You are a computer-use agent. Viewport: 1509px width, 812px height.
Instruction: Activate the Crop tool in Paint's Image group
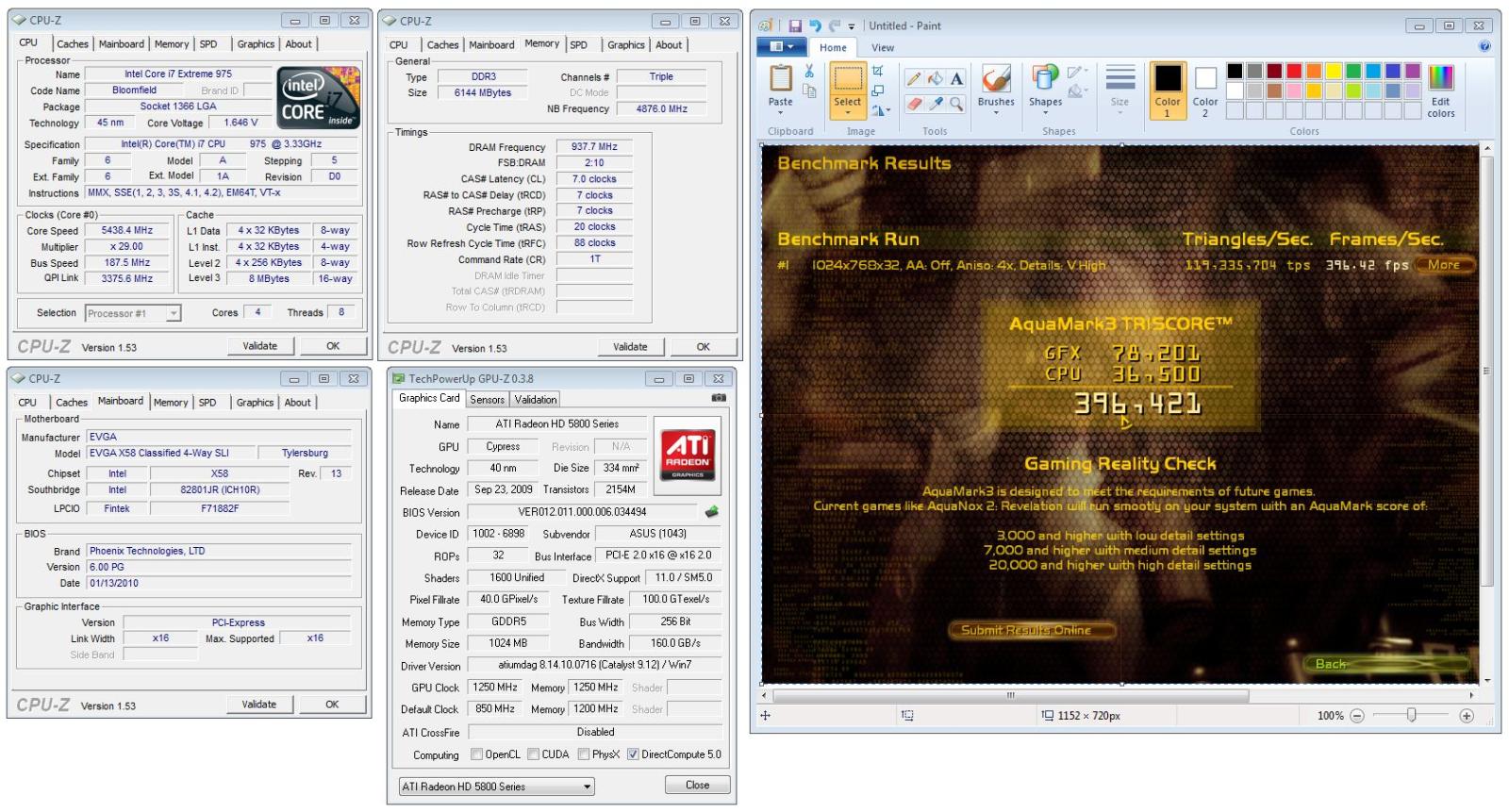click(x=878, y=71)
